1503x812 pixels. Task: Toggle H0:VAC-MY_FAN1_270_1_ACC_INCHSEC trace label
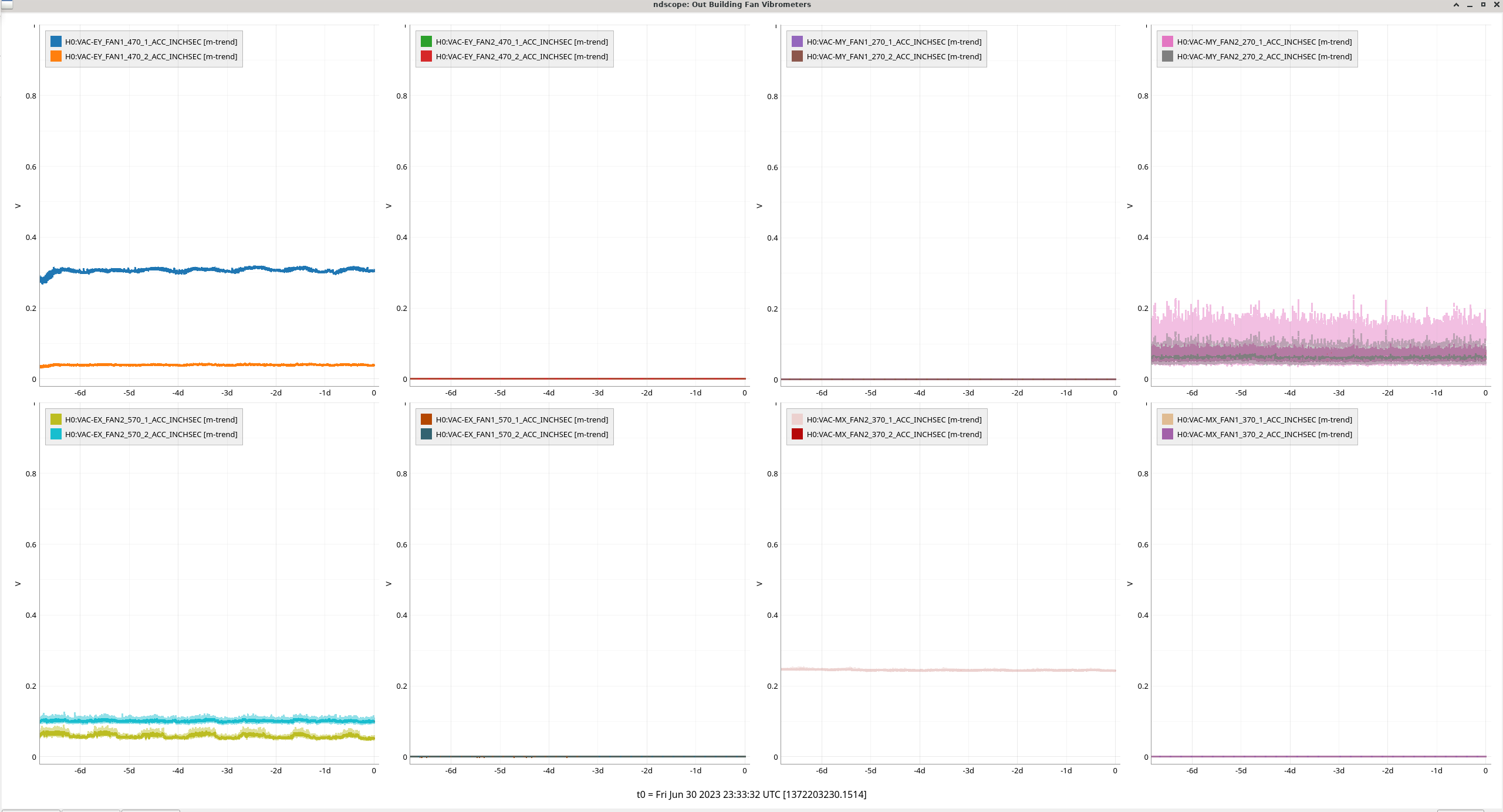pyautogui.click(x=893, y=42)
